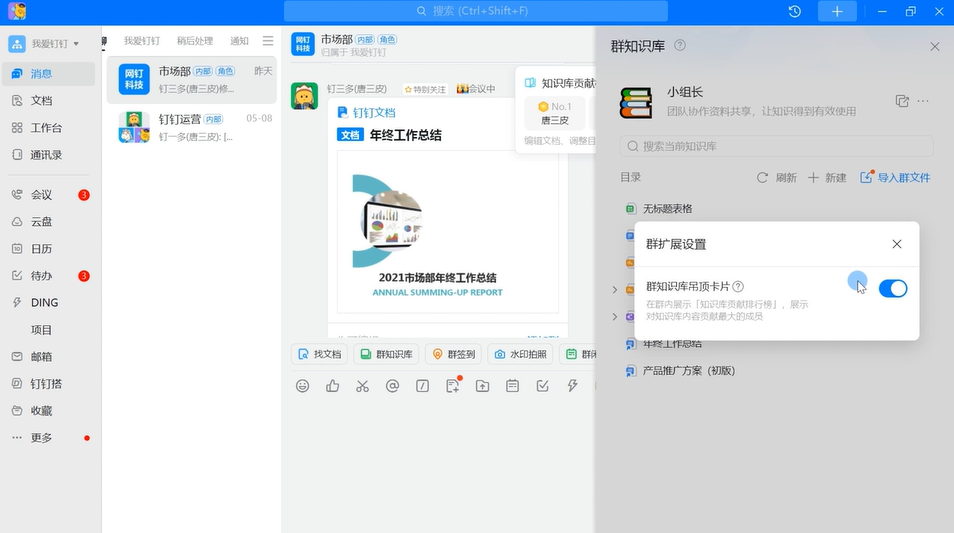Click the upload file icon in chat toolbar
This screenshot has height=533, width=954.
click(482, 386)
